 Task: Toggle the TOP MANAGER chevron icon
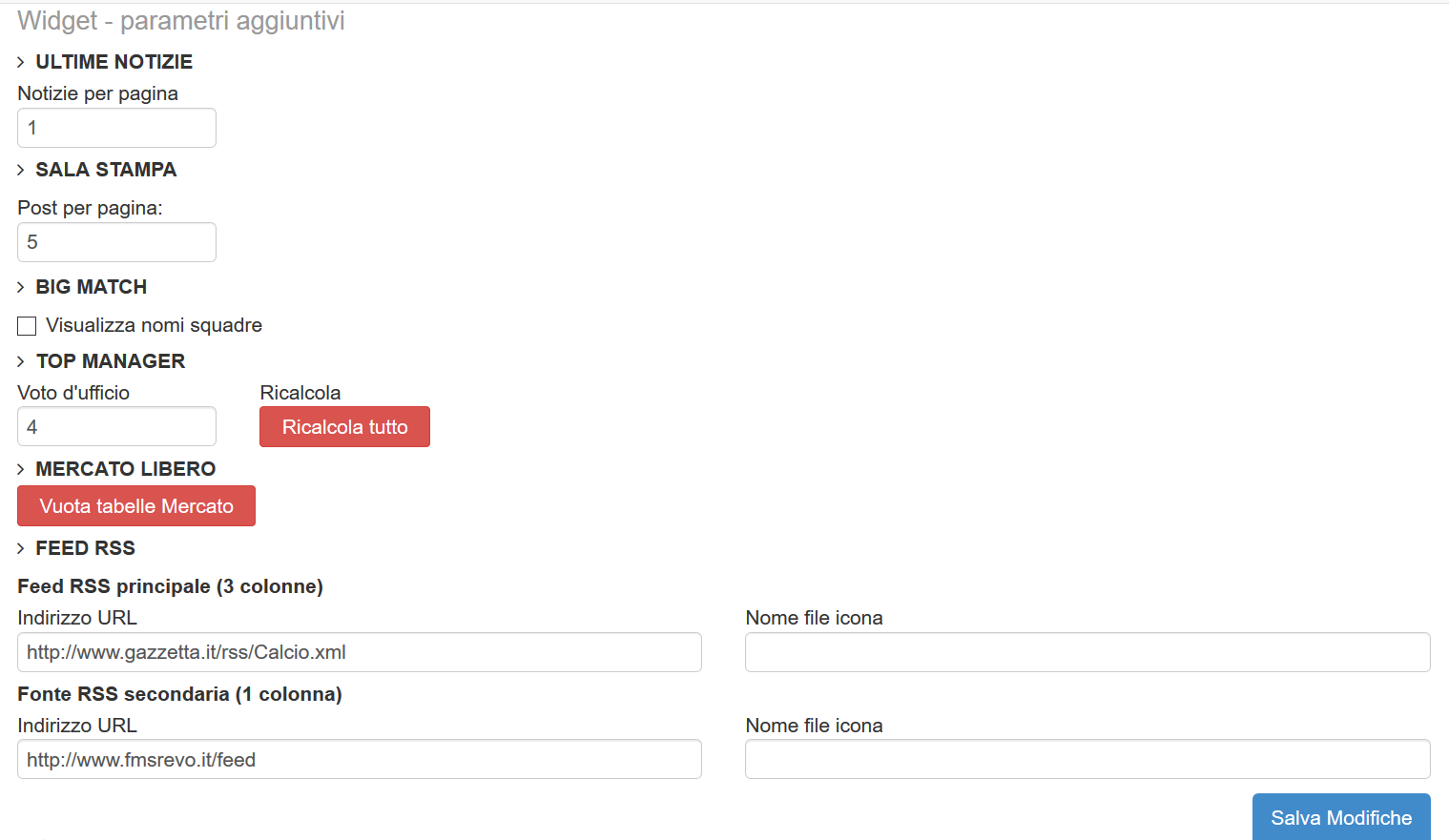point(21,362)
